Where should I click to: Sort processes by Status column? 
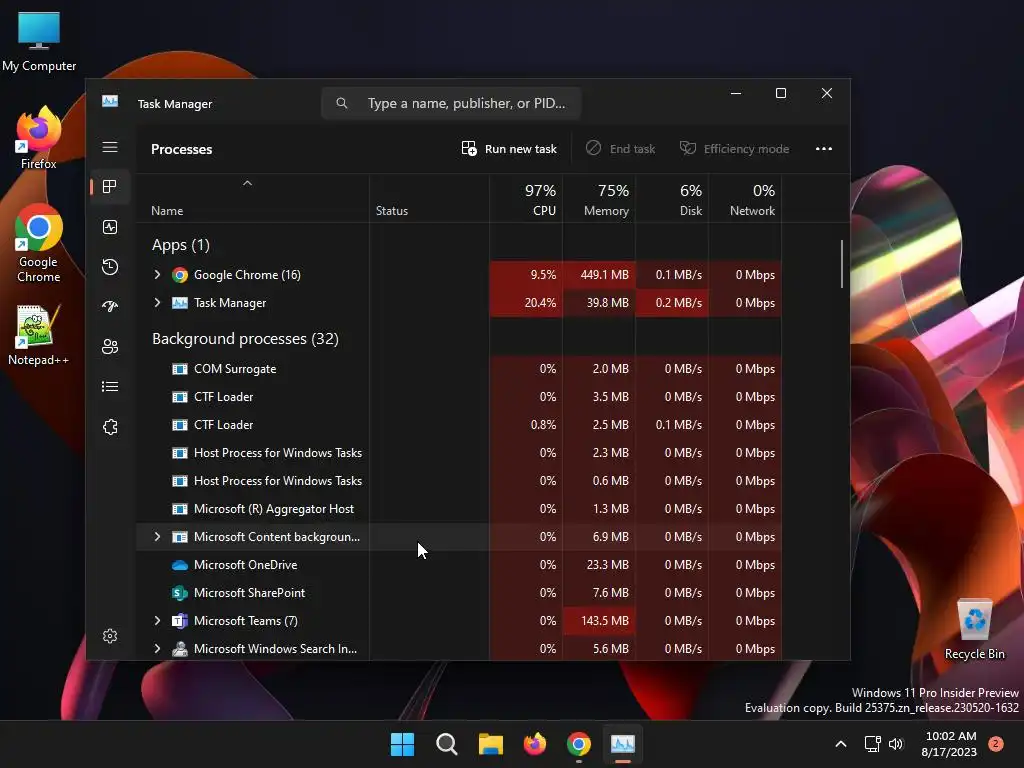click(x=429, y=199)
